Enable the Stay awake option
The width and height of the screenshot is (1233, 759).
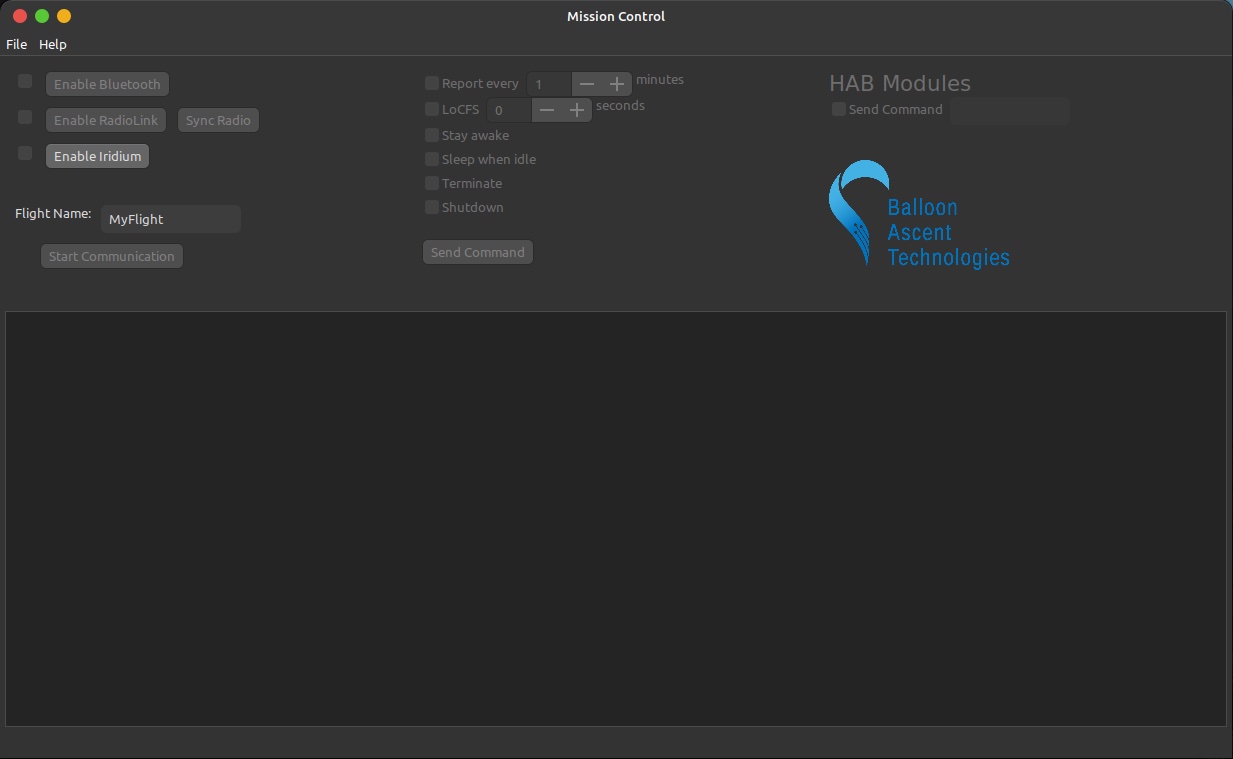click(x=432, y=135)
